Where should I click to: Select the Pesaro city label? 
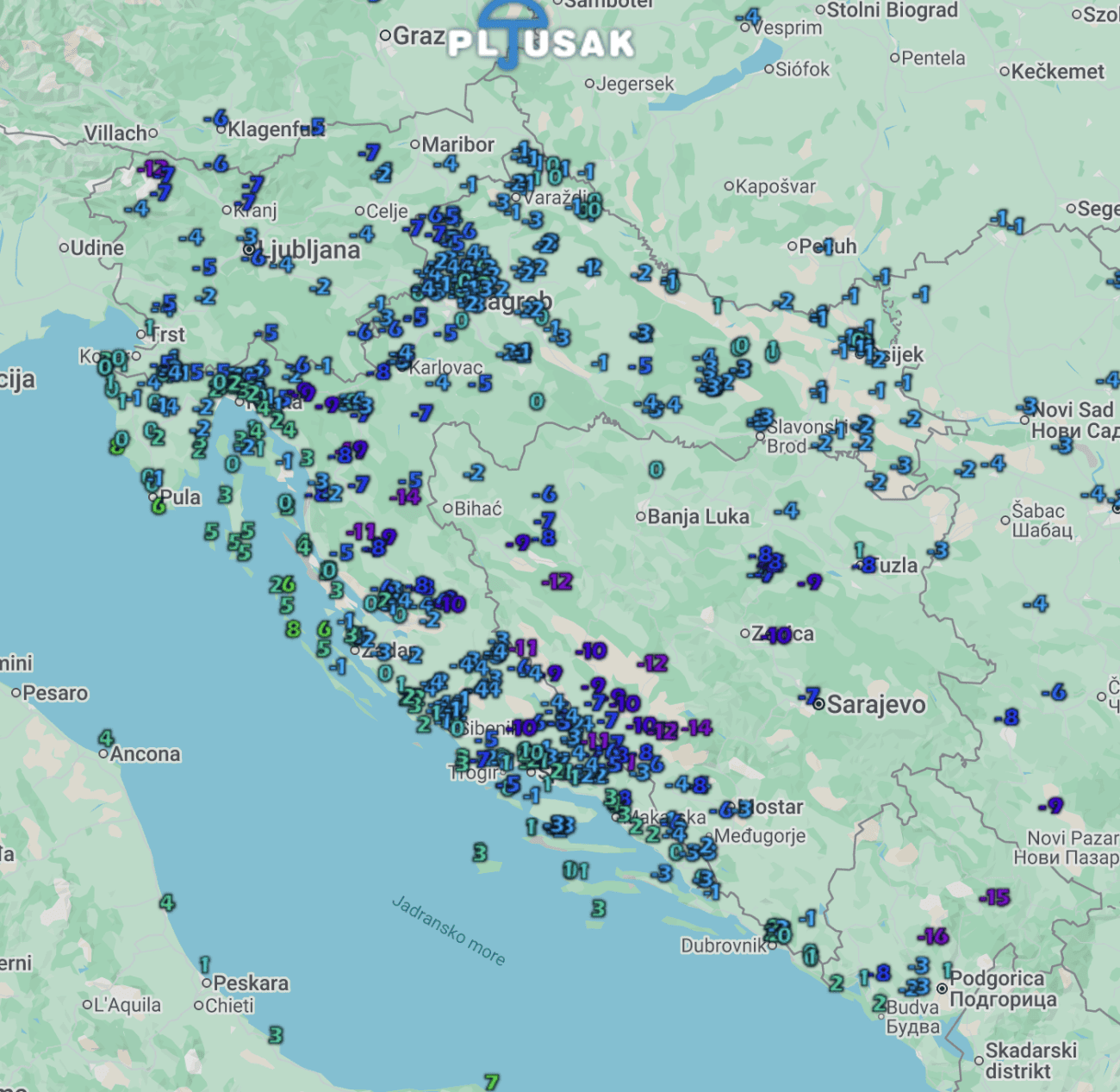coord(55,693)
